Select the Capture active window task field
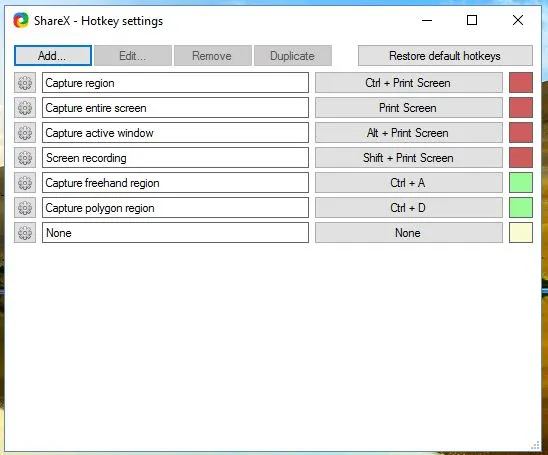This screenshot has width=548, height=455. tap(175, 133)
